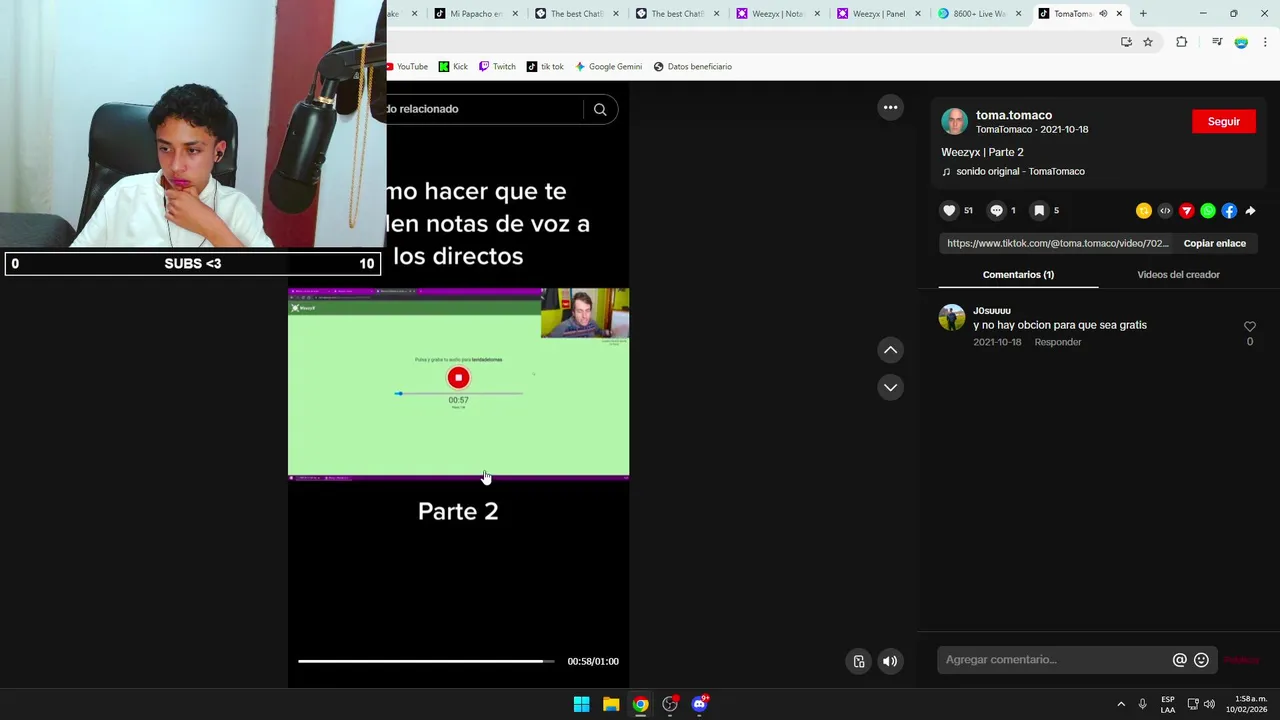Mute the TomaTomaco tab via speaker icon

(1103, 14)
